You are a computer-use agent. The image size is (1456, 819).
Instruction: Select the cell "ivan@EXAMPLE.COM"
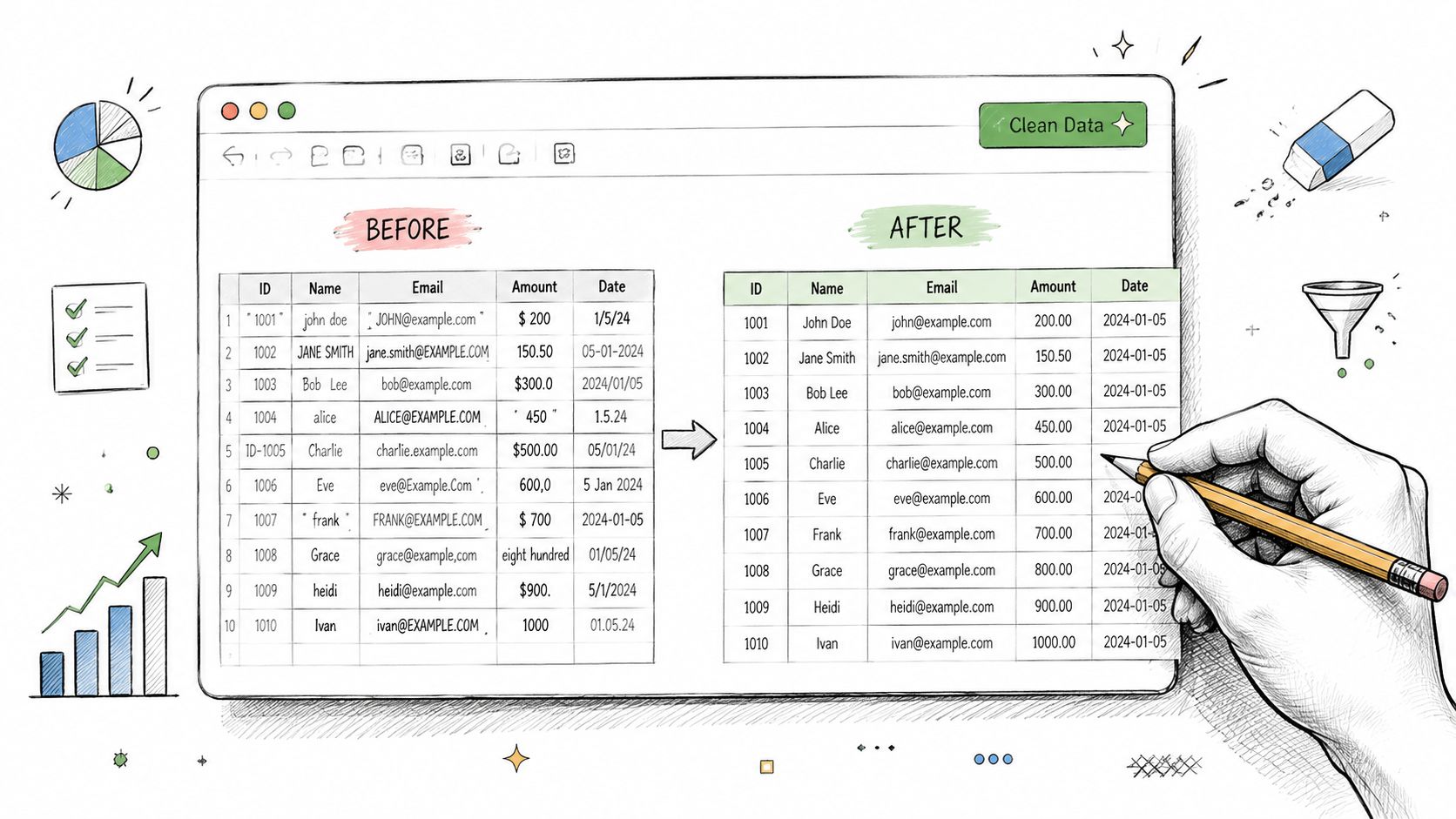tap(428, 626)
